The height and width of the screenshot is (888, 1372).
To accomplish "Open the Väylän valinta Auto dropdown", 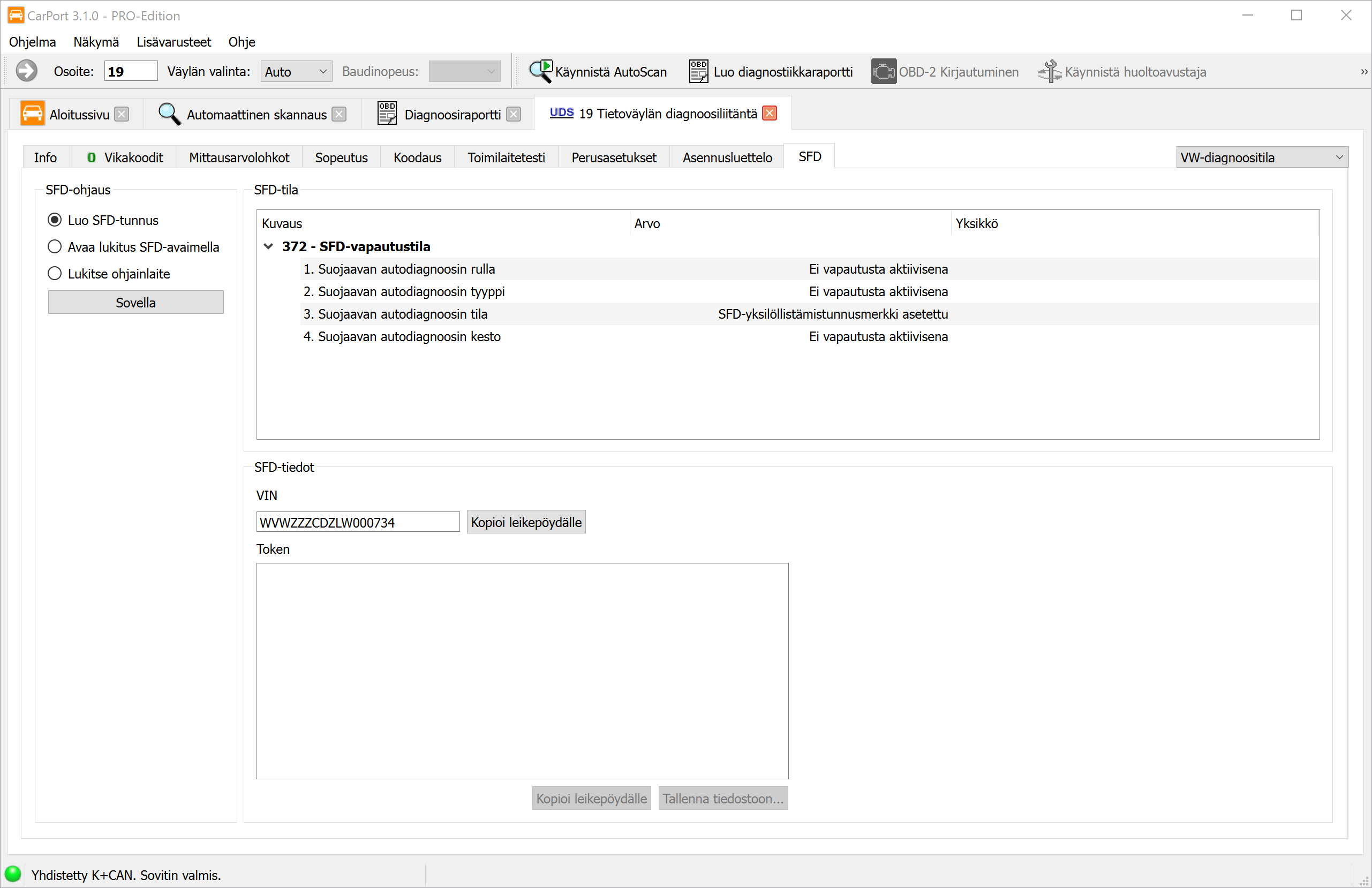I will pyautogui.click(x=296, y=72).
